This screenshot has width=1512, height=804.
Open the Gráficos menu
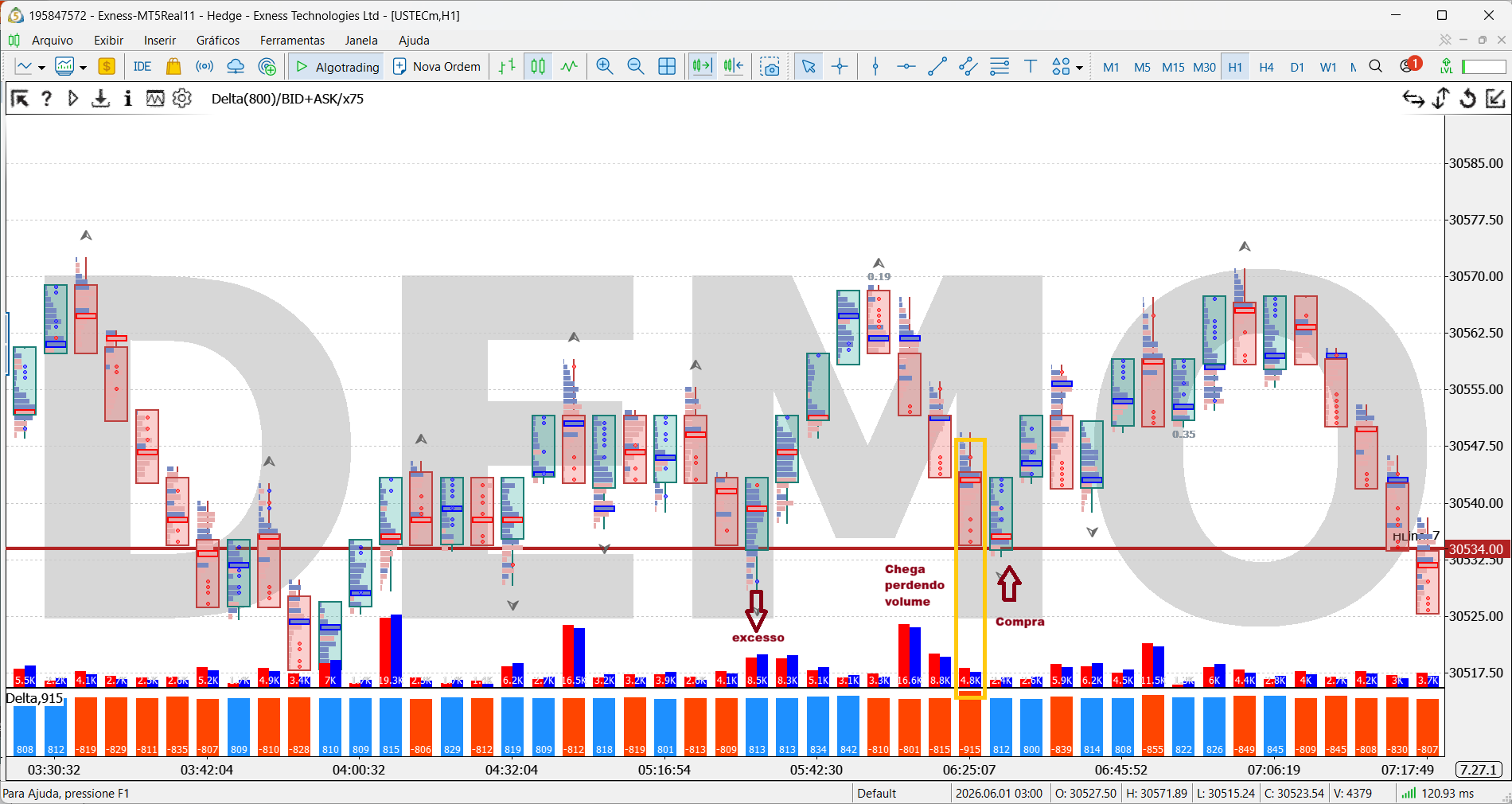[218, 40]
